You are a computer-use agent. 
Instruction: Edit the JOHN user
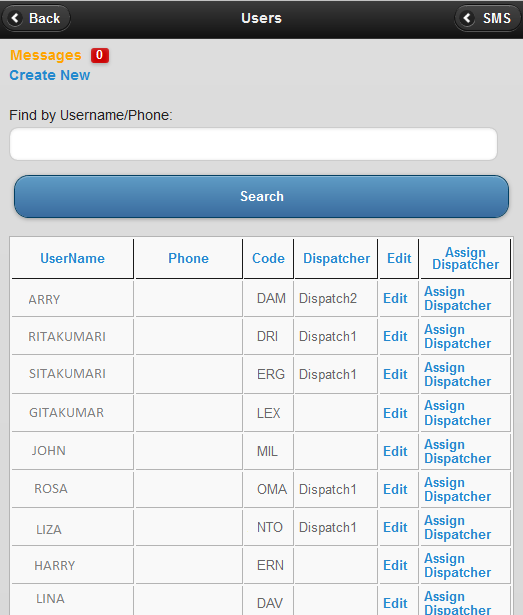(x=395, y=451)
